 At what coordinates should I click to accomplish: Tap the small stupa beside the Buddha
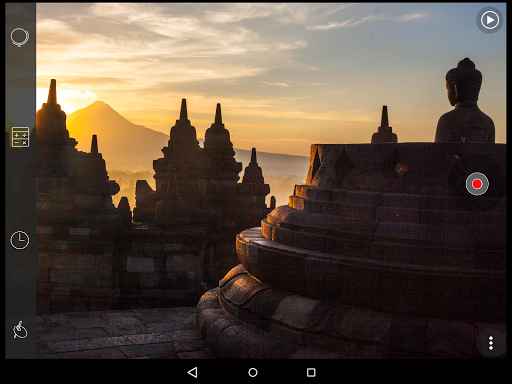pyautogui.click(x=384, y=125)
